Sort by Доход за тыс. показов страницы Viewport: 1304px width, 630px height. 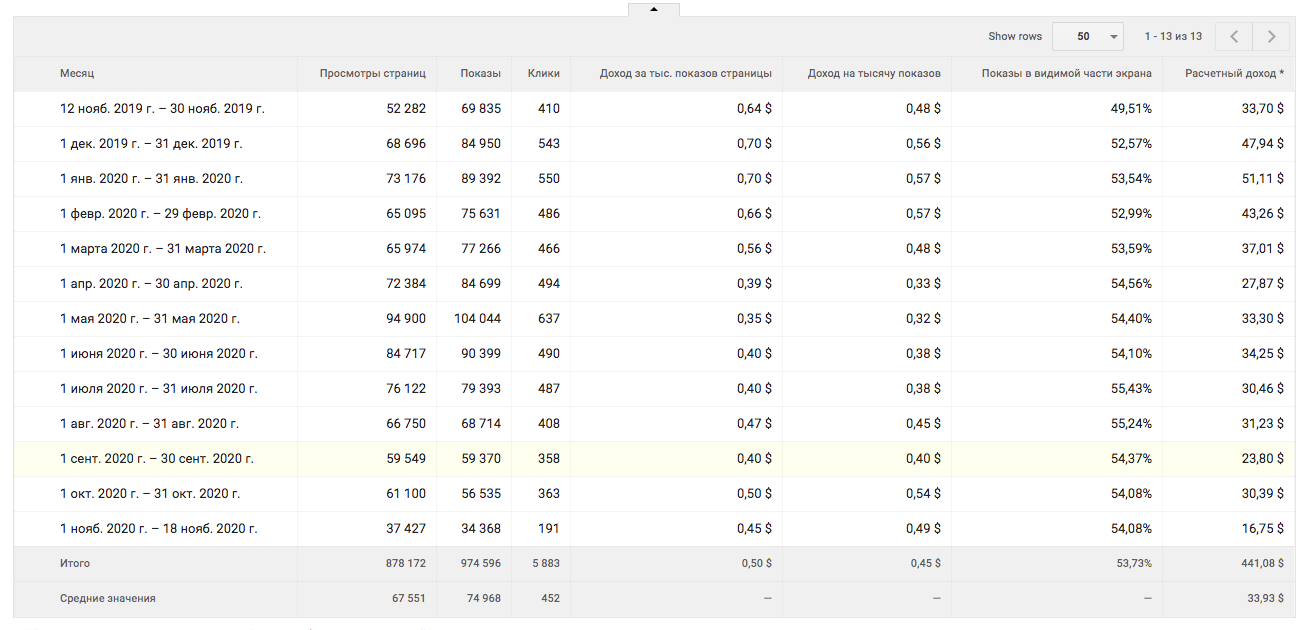click(x=685, y=73)
